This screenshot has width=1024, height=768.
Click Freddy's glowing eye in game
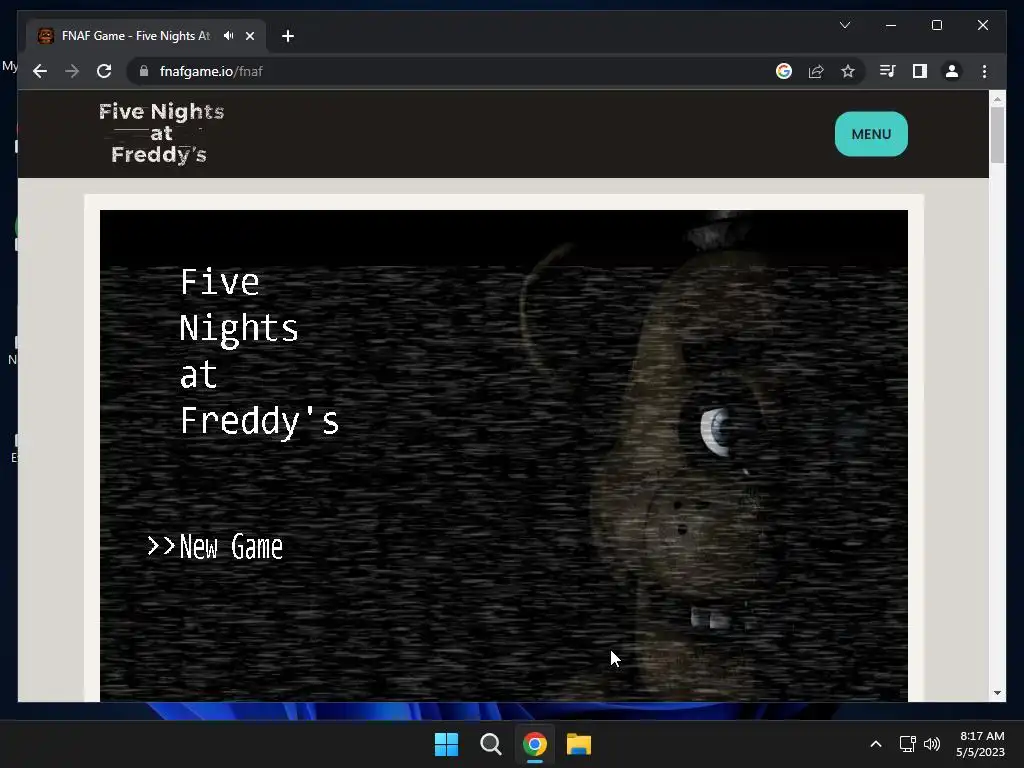coord(716,431)
